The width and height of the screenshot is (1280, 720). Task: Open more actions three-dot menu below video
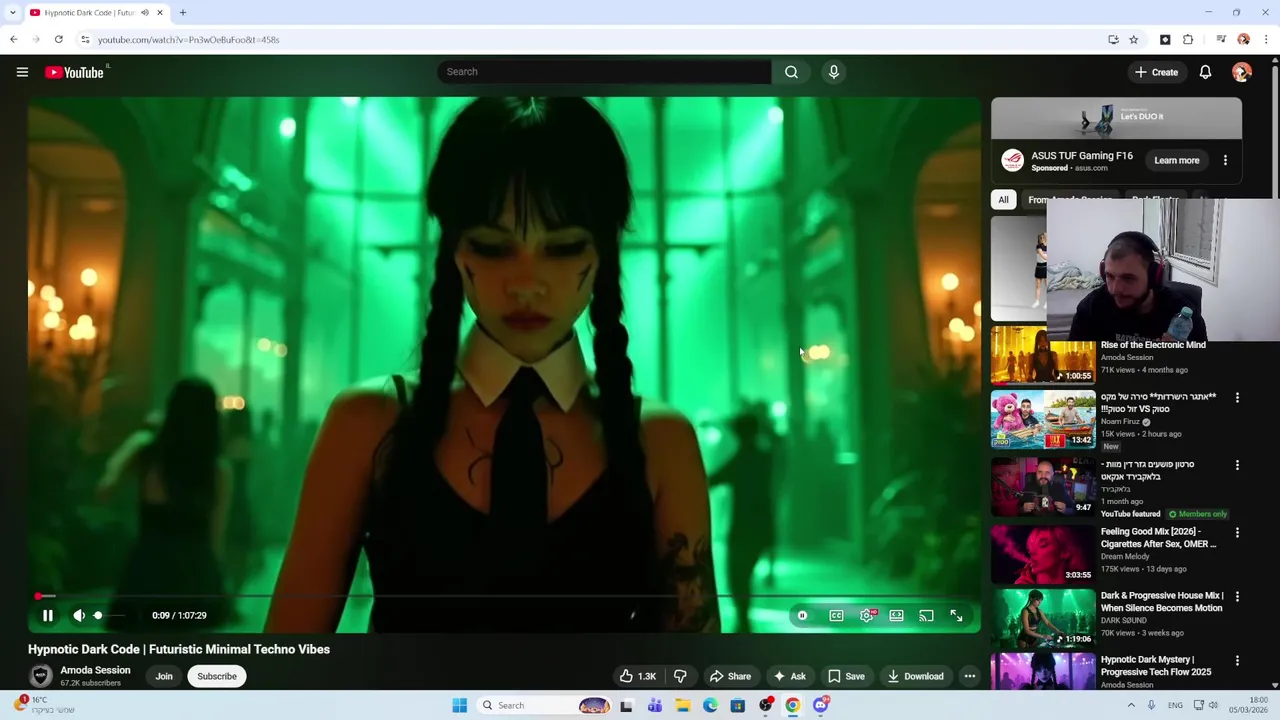point(969,676)
